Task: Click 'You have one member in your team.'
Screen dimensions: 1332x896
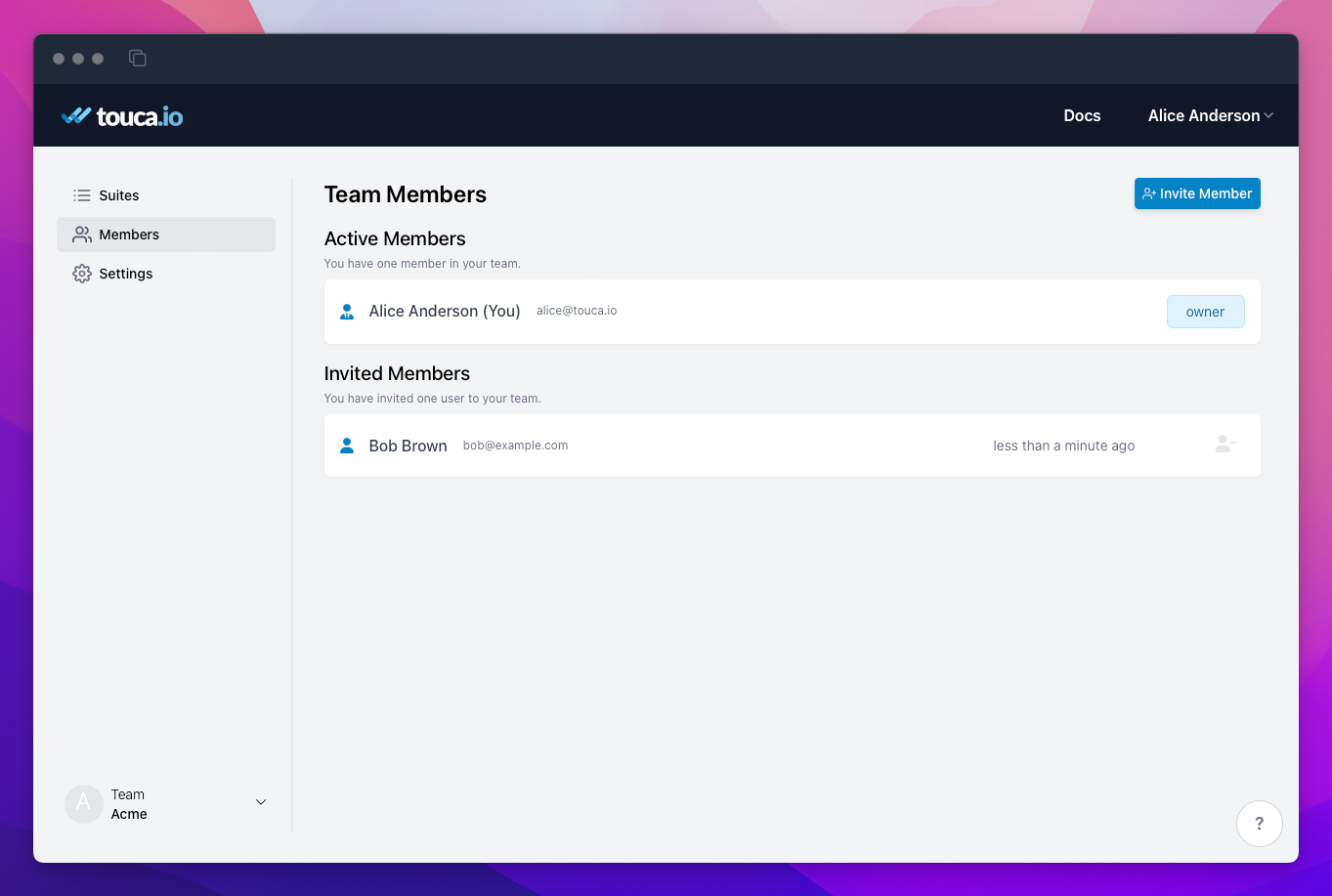Action: point(422,264)
